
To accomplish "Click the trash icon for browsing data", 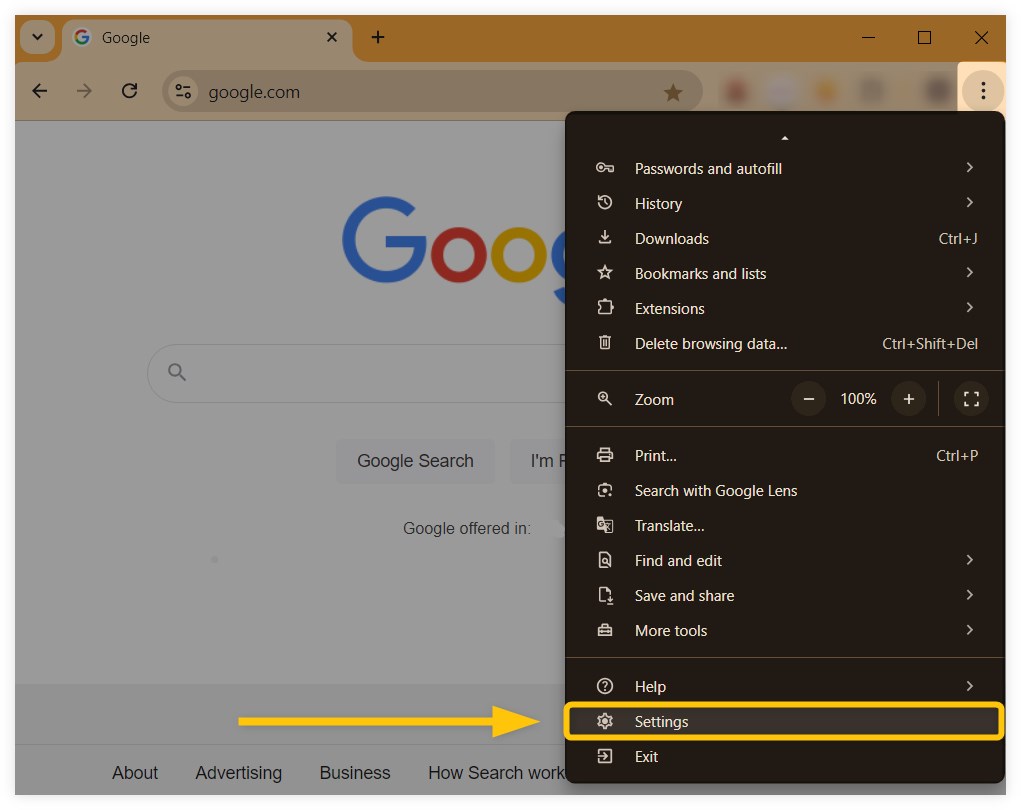I will [x=604, y=342].
